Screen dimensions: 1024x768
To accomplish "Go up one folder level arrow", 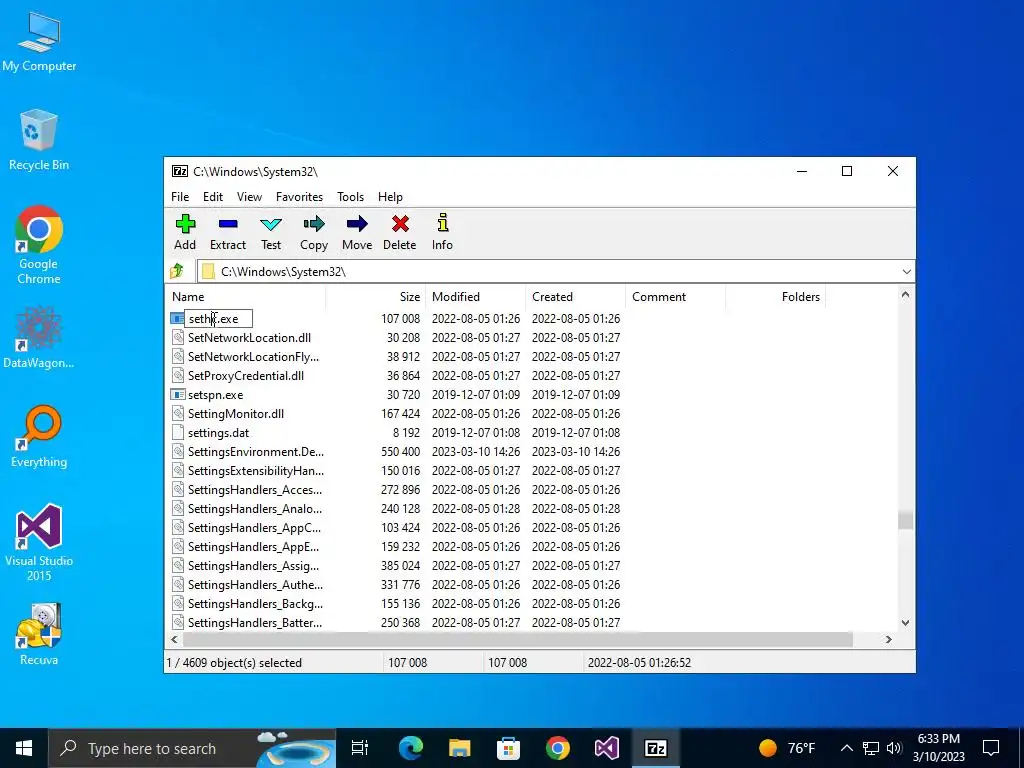I will point(177,271).
